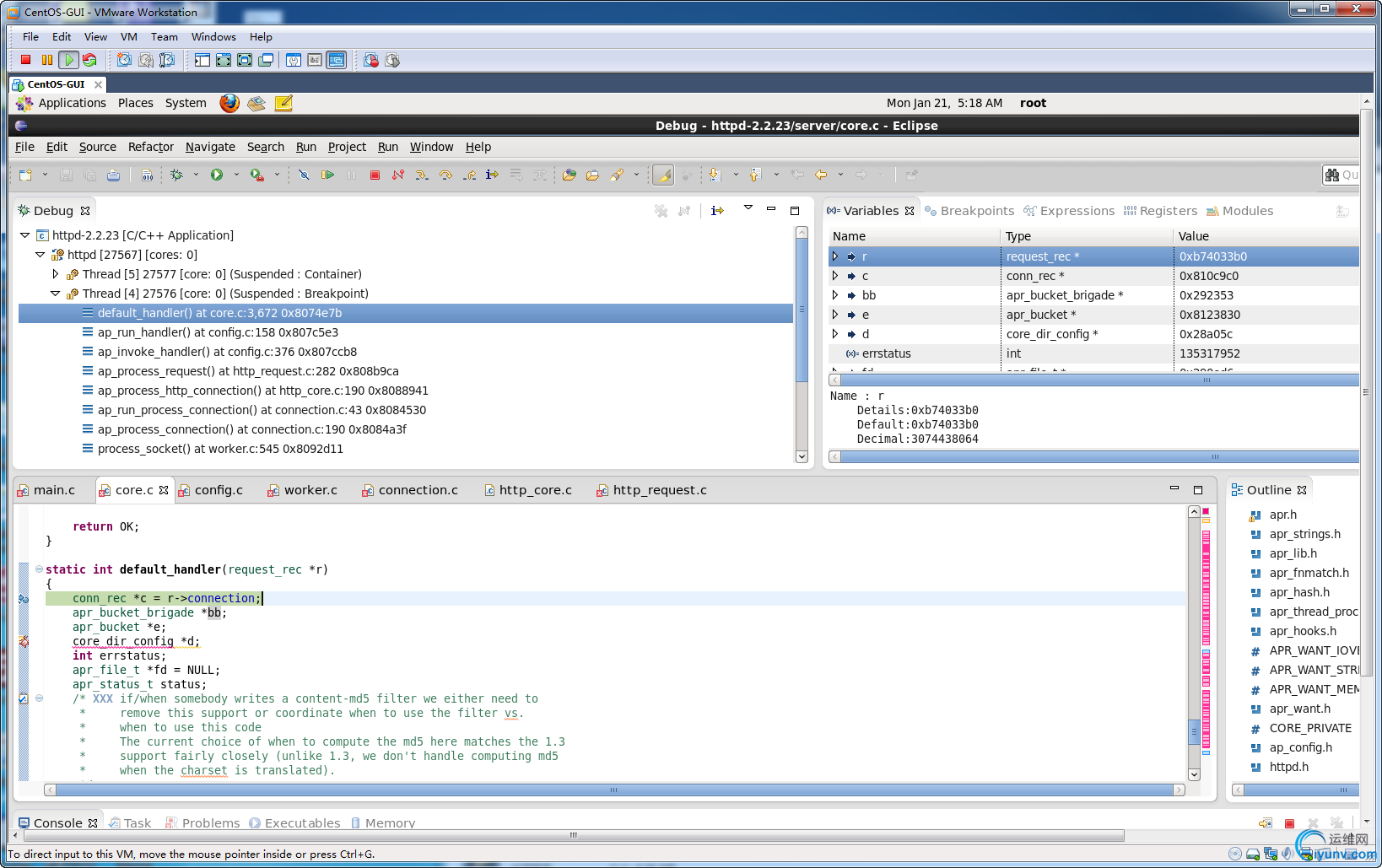Open the Problems view tab

[x=202, y=823]
